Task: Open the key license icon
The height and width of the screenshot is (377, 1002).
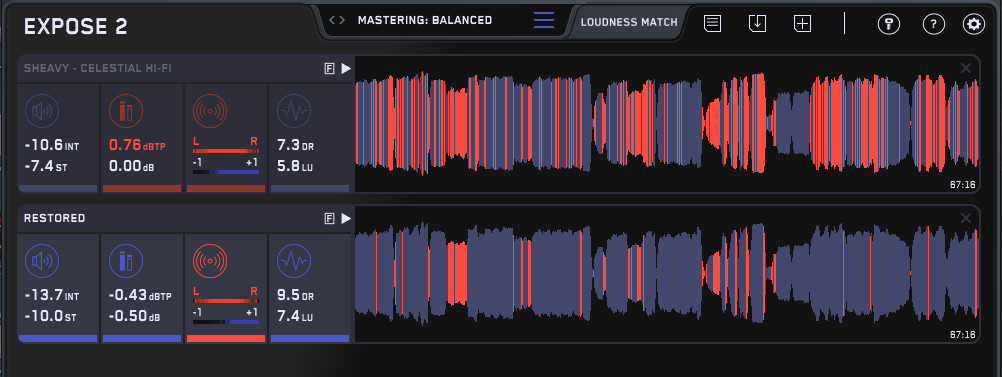Action: coord(889,24)
